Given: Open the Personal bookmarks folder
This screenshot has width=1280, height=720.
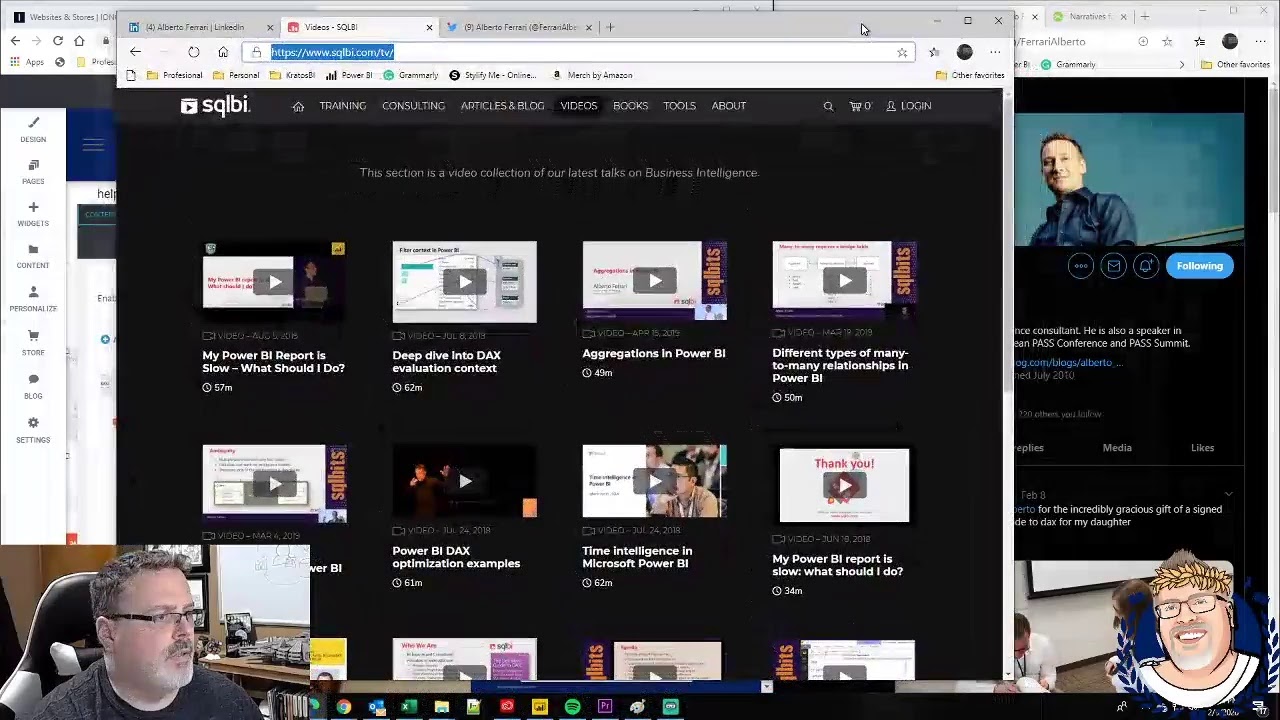Looking at the screenshot, I should (236, 75).
